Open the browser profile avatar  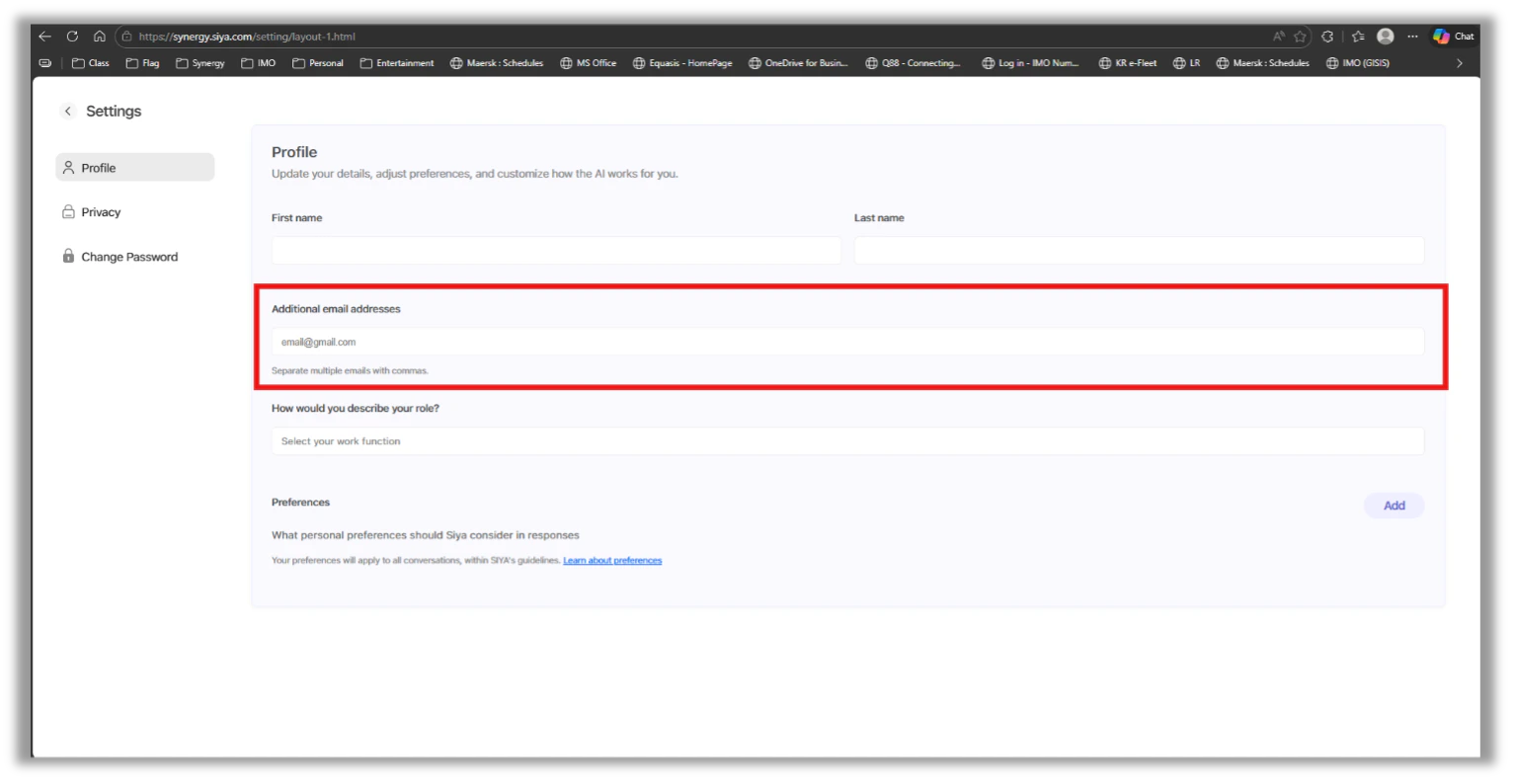1386,37
